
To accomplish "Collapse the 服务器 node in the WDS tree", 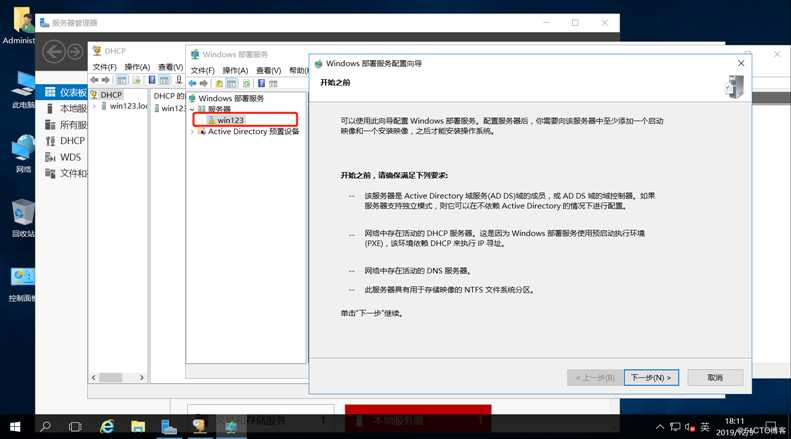I will [x=192, y=109].
